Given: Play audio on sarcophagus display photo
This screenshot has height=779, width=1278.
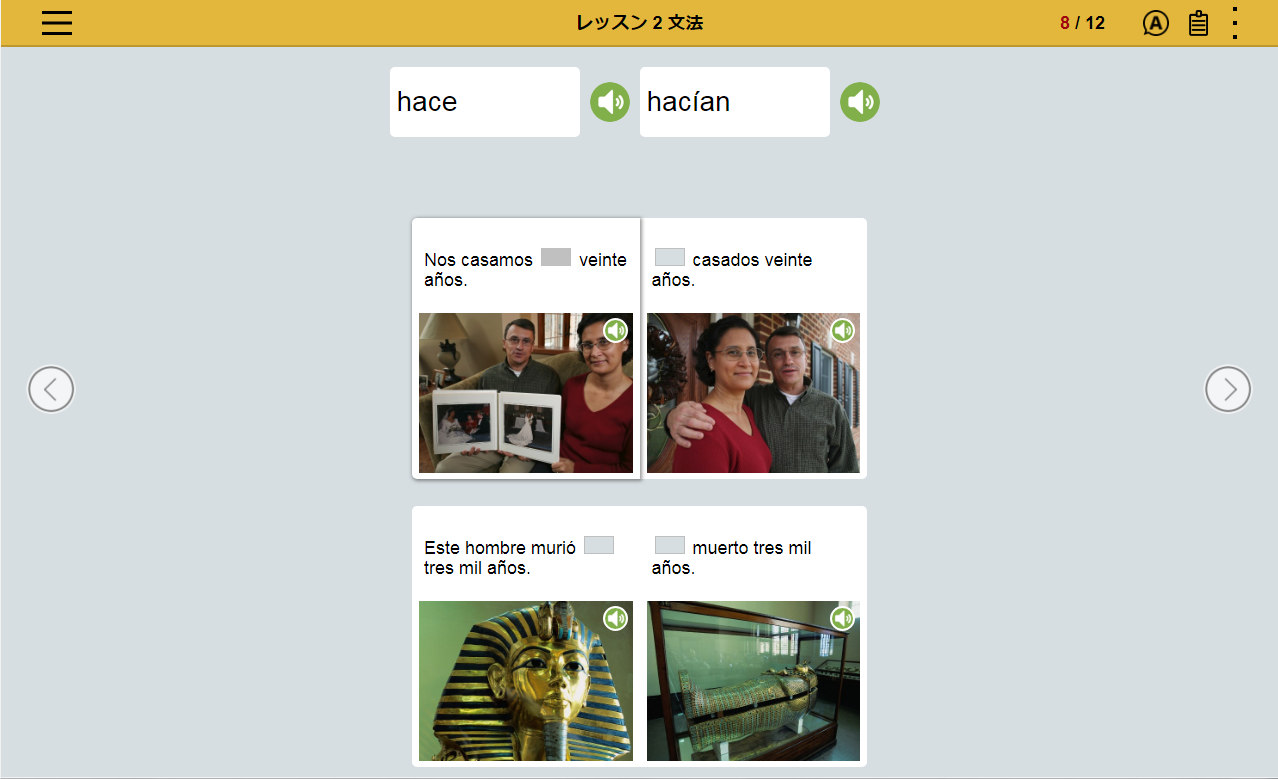Looking at the screenshot, I should [x=842, y=619].
